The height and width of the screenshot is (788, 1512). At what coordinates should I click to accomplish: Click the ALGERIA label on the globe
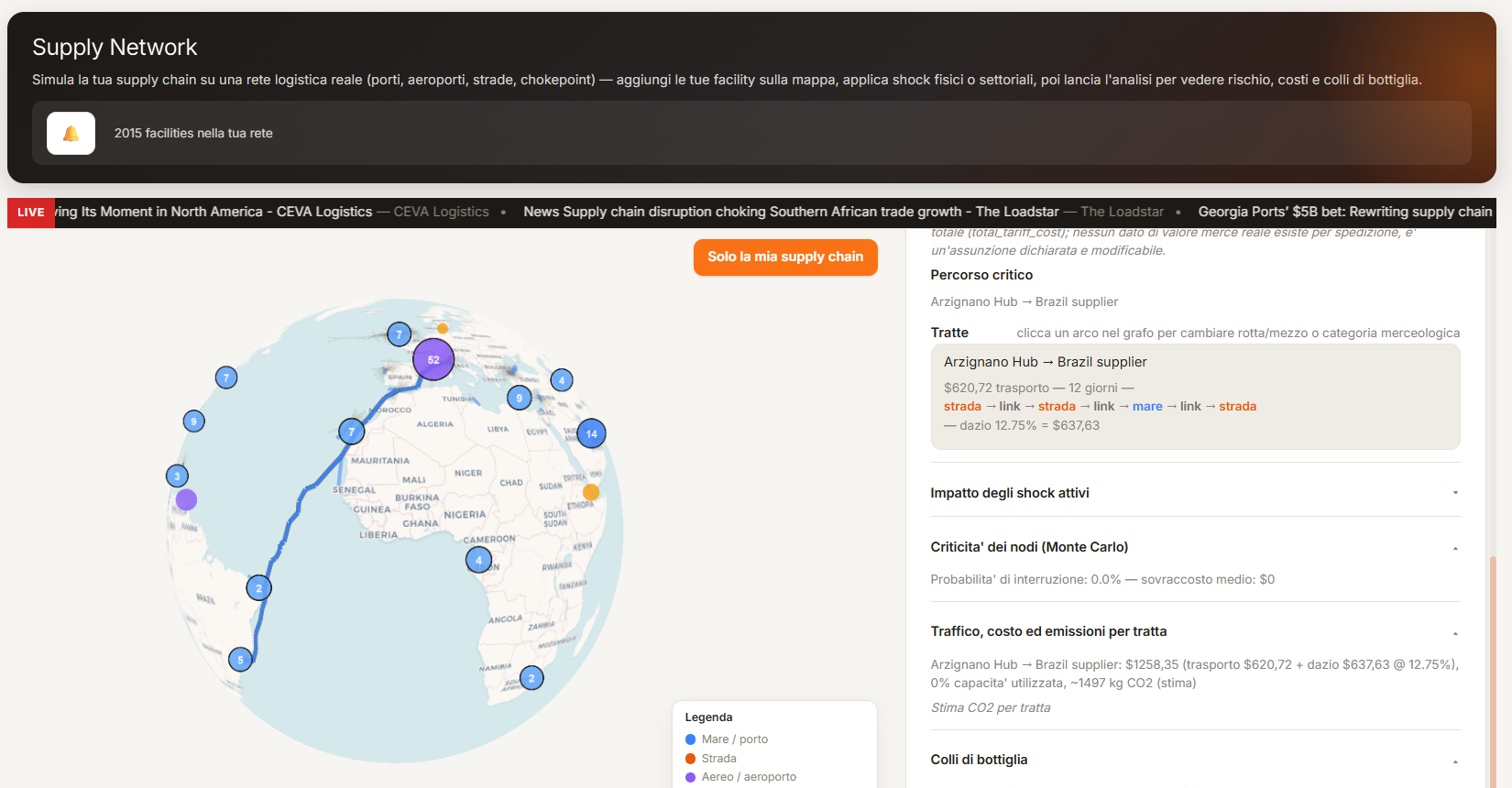(x=434, y=424)
